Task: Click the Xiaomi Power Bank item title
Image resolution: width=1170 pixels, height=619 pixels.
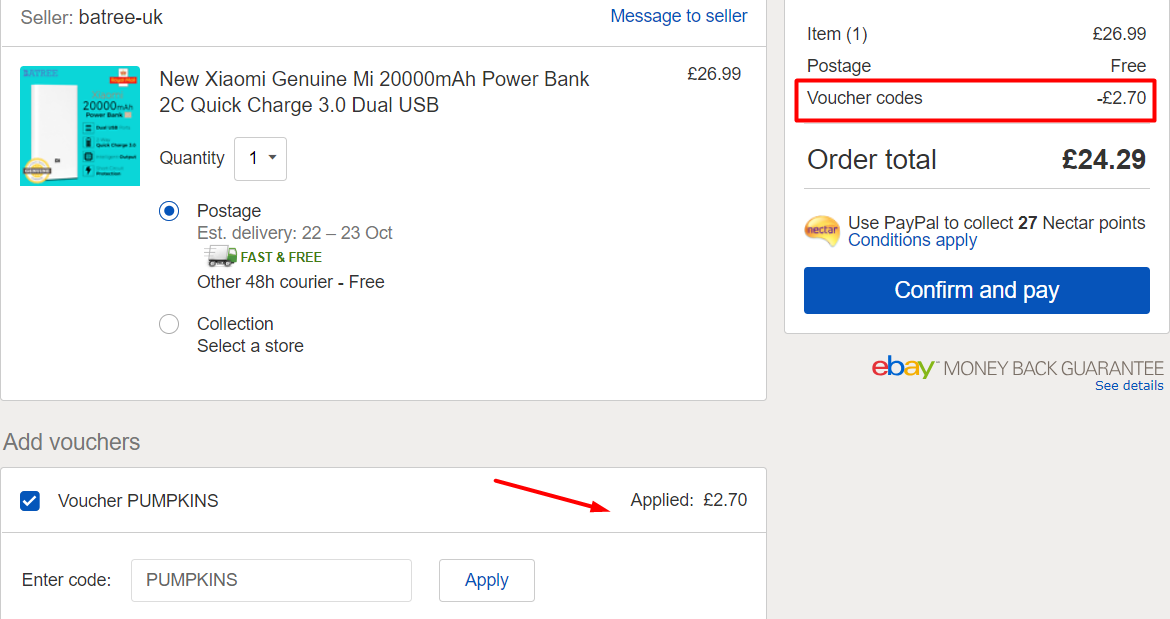Action: [375, 92]
